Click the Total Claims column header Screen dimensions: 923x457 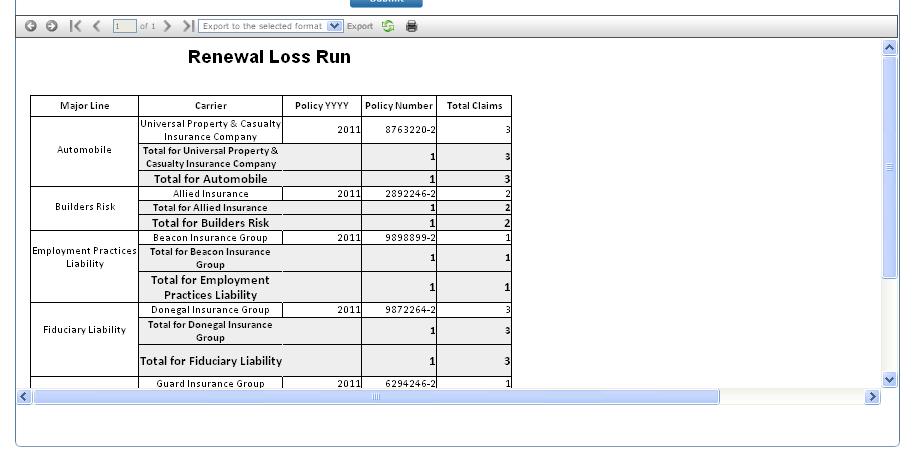[x=474, y=106]
